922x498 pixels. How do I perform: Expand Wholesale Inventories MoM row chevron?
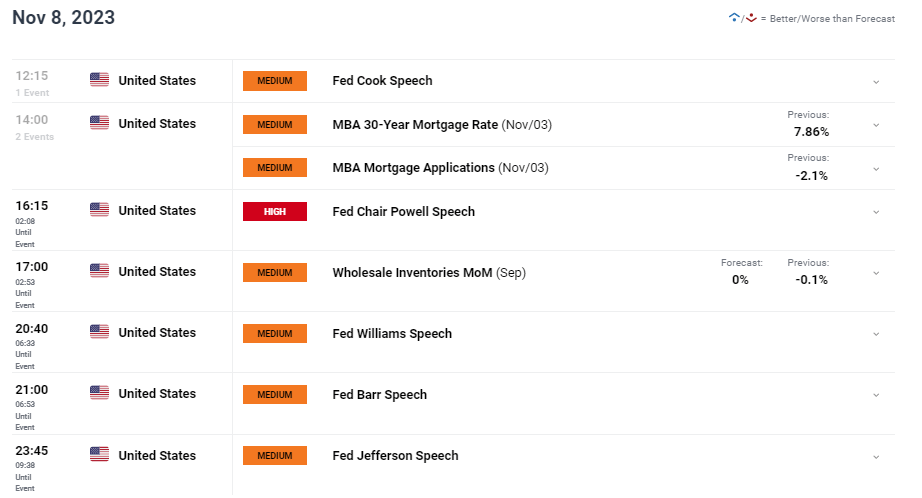(x=876, y=273)
